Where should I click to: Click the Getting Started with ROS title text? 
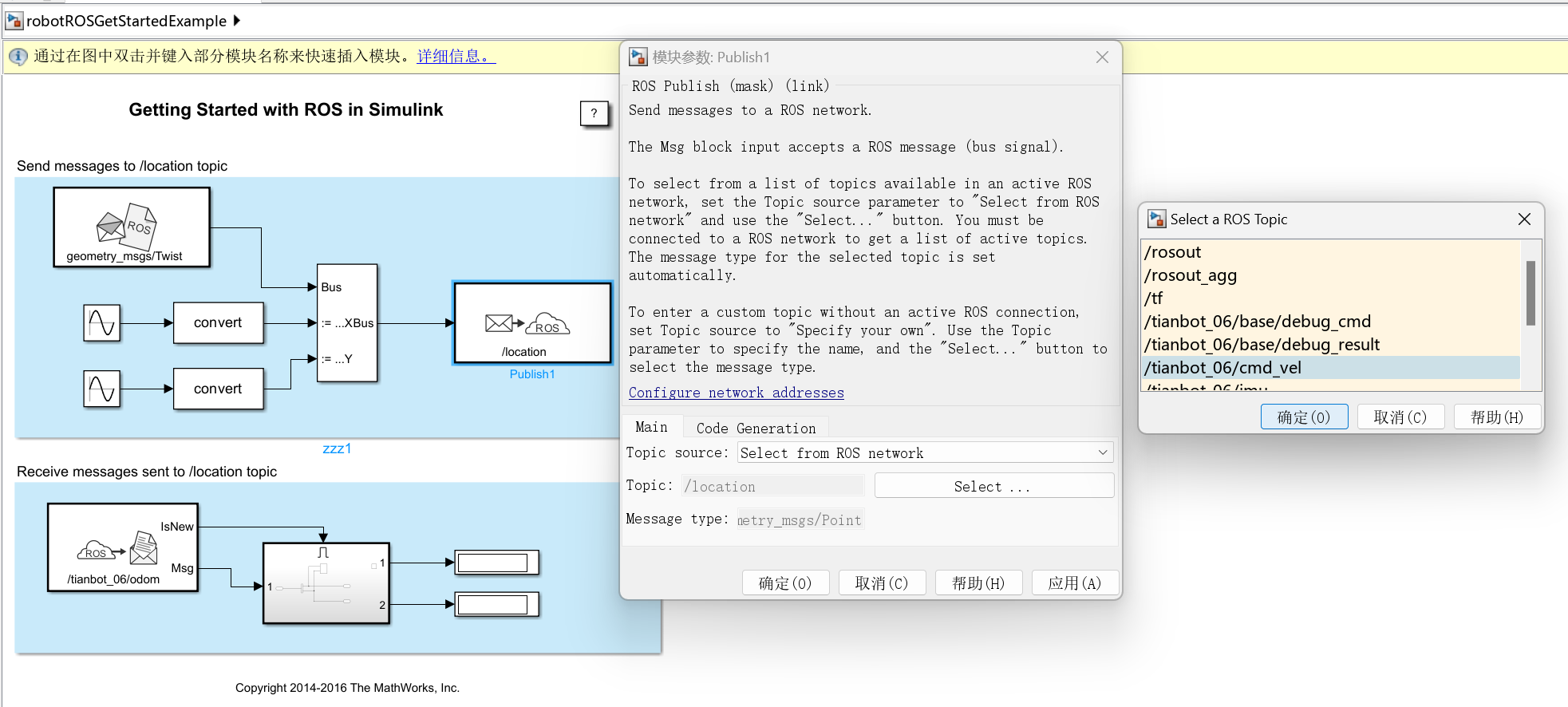coord(286,110)
